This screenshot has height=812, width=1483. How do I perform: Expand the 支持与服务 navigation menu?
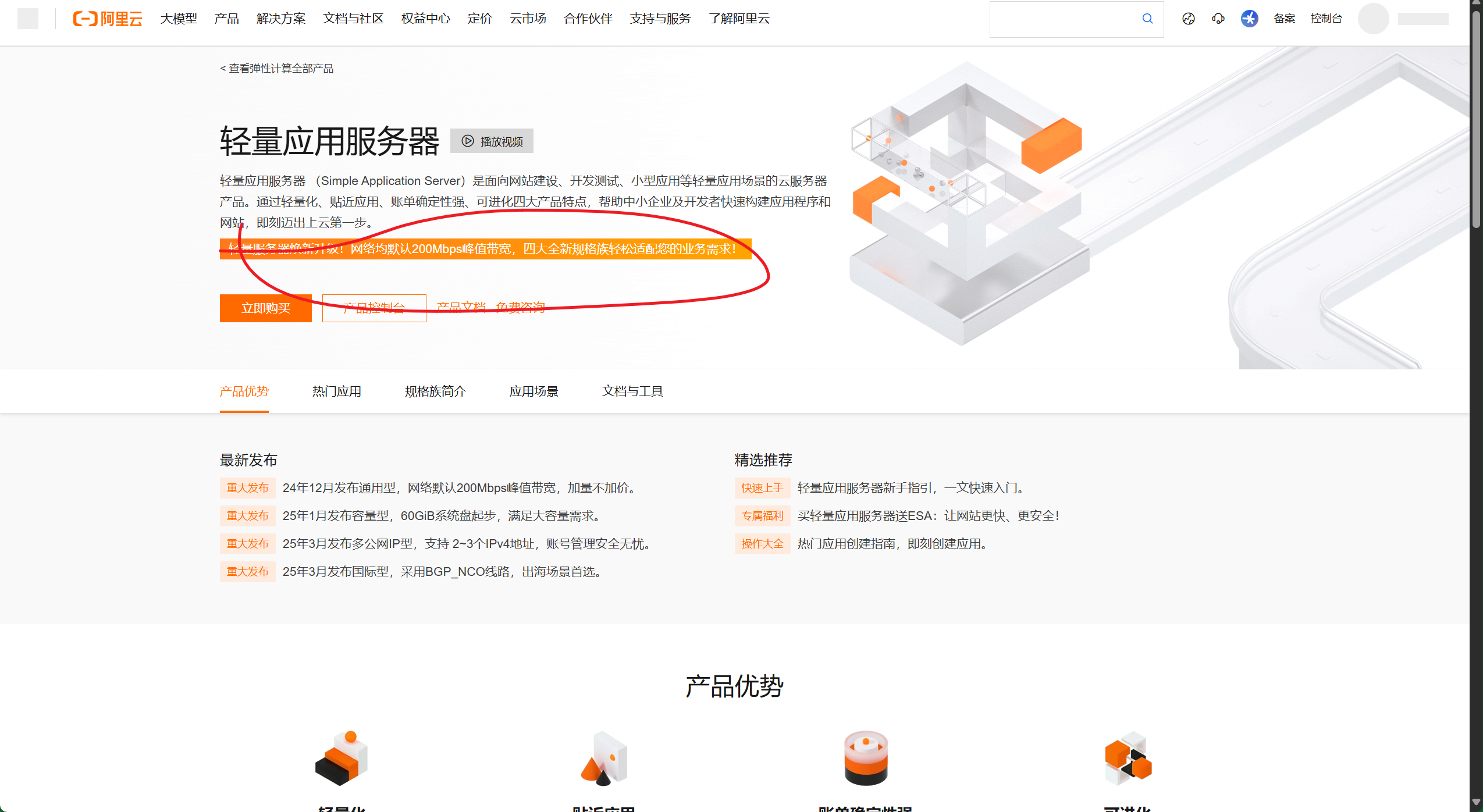pyautogui.click(x=660, y=19)
